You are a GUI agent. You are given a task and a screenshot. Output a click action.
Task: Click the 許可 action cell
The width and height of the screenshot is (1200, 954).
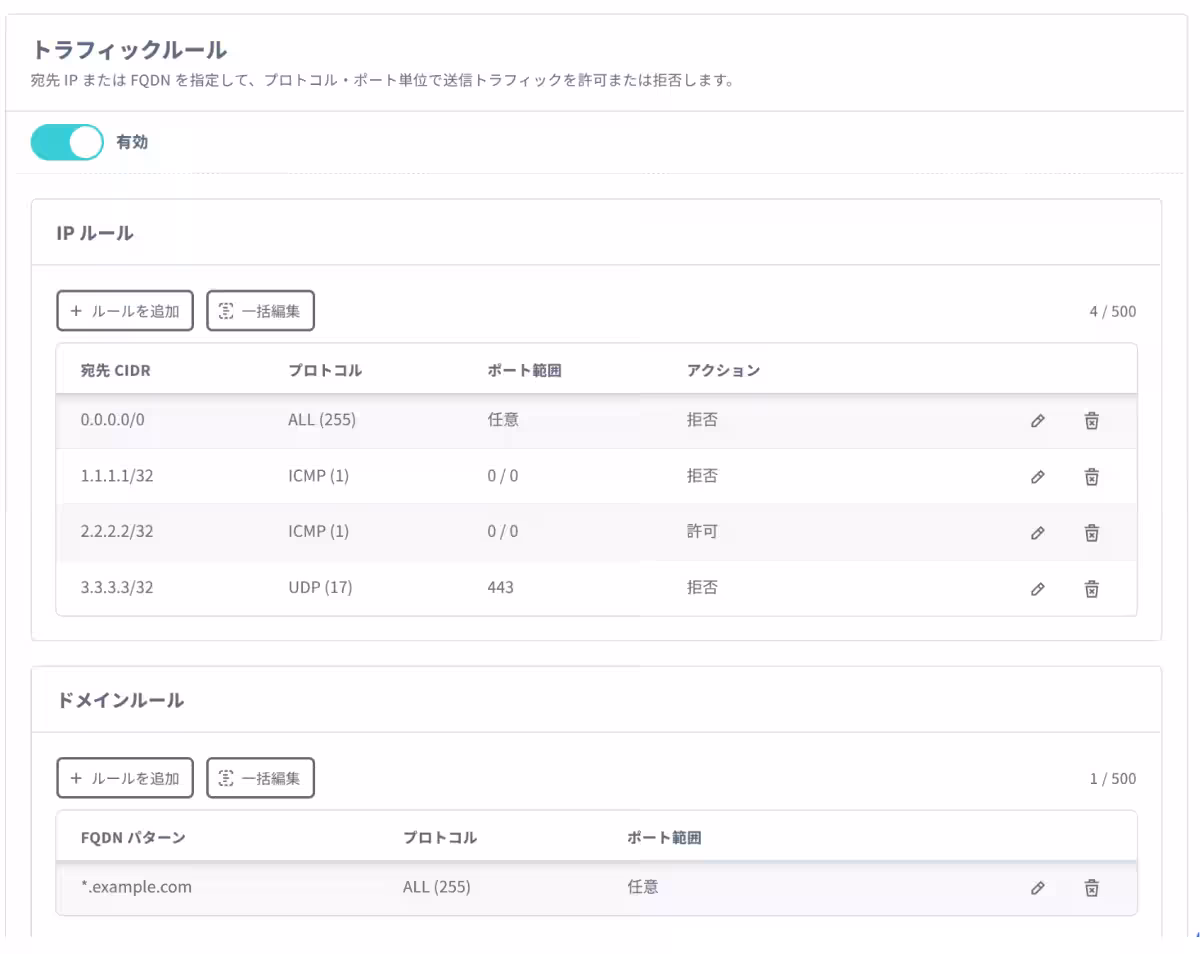point(702,531)
